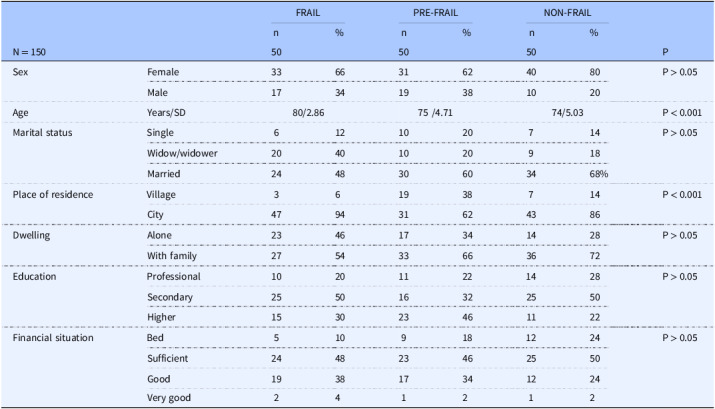Select the Sex row label
Screen dimensions: 715x409
tap(22, 72)
